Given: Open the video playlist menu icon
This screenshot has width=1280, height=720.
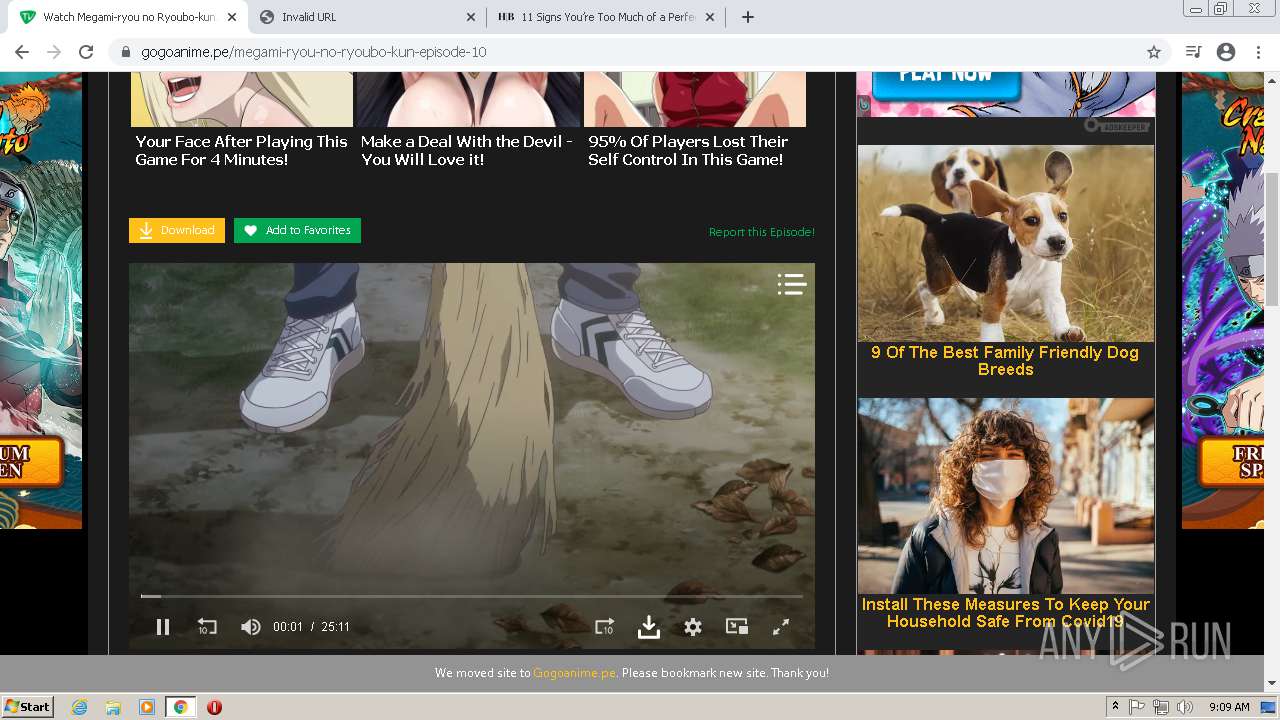Looking at the screenshot, I should pyautogui.click(x=792, y=285).
